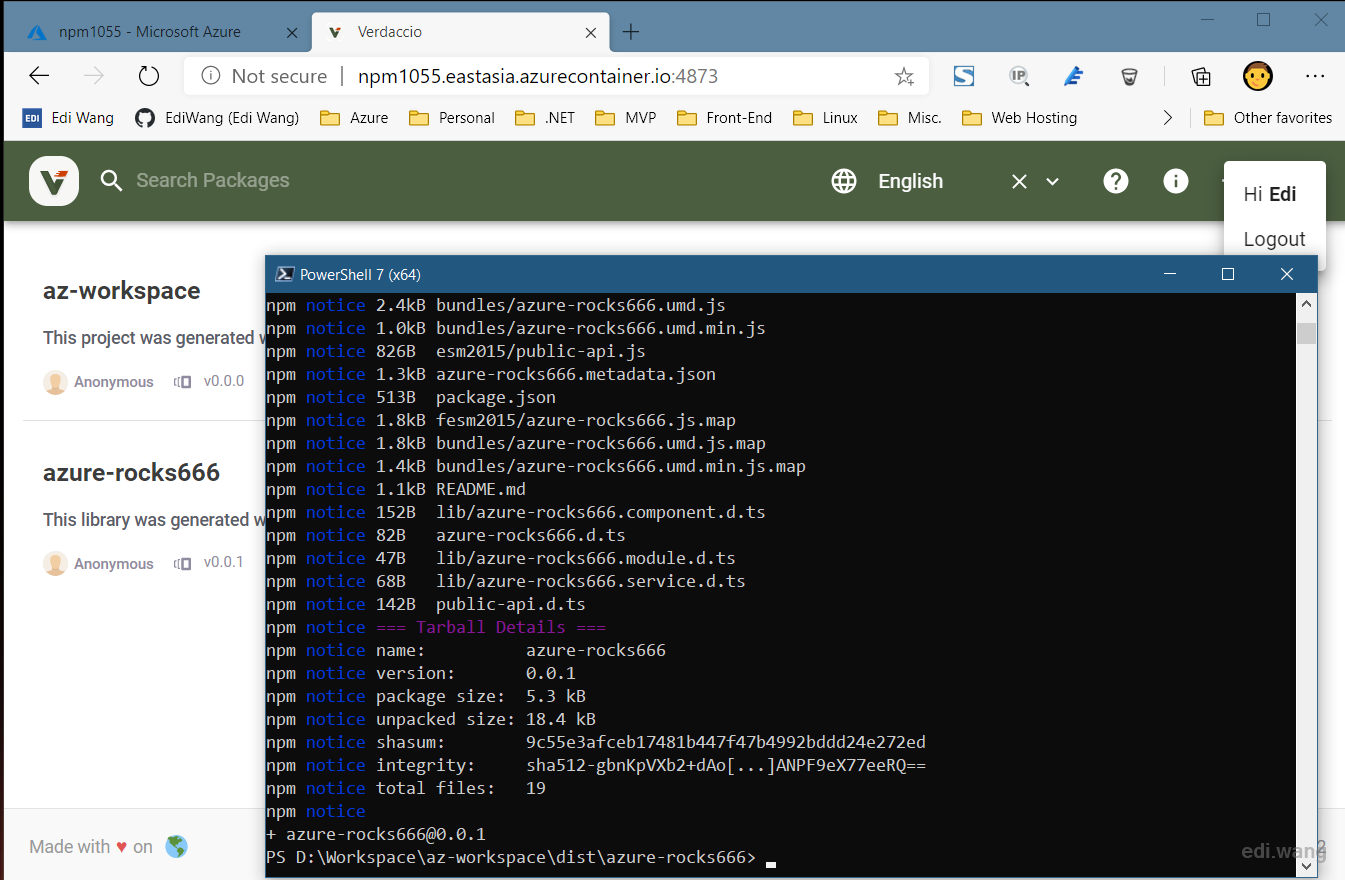Click the PowerShell prompt path line
This screenshot has height=880, width=1345.
coord(510,858)
